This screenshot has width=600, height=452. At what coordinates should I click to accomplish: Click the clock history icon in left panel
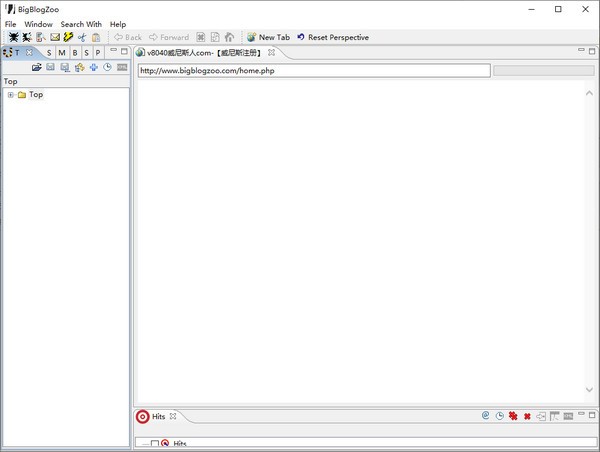(x=107, y=67)
